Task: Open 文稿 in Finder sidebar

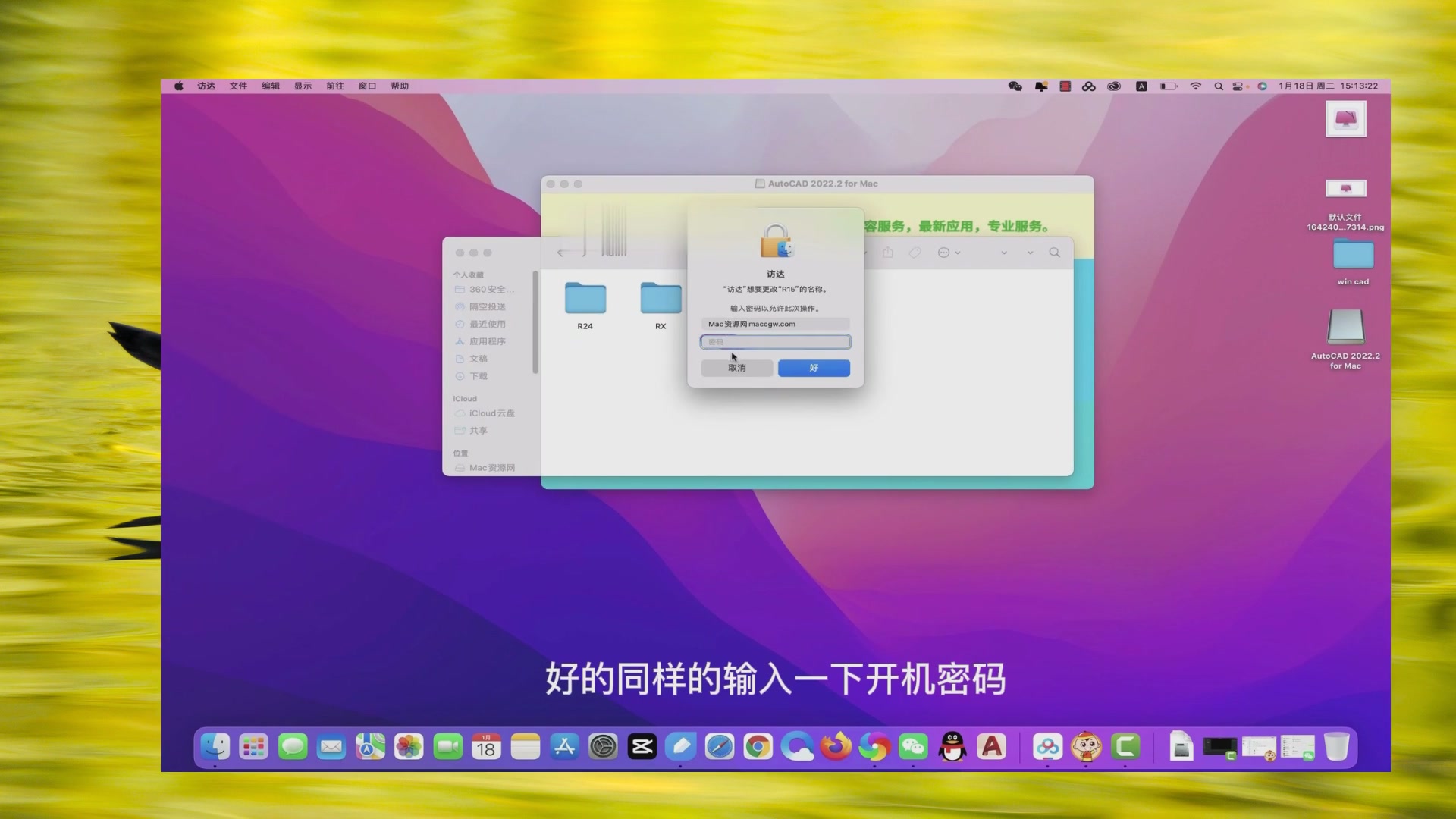Action: [x=471, y=359]
